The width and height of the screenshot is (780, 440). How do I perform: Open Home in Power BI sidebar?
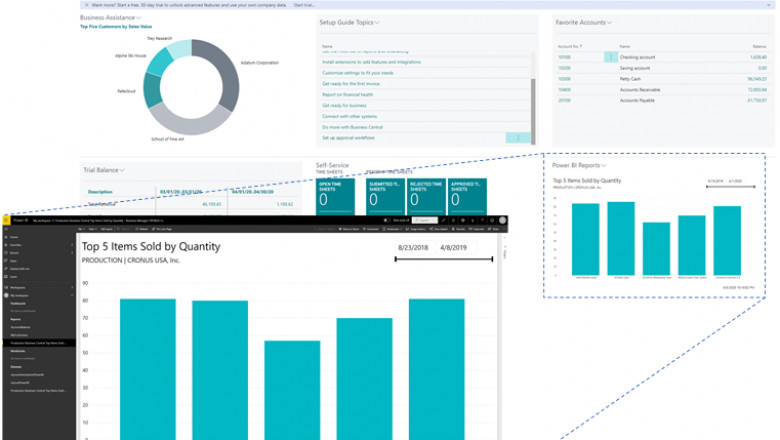[x=11, y=237]
